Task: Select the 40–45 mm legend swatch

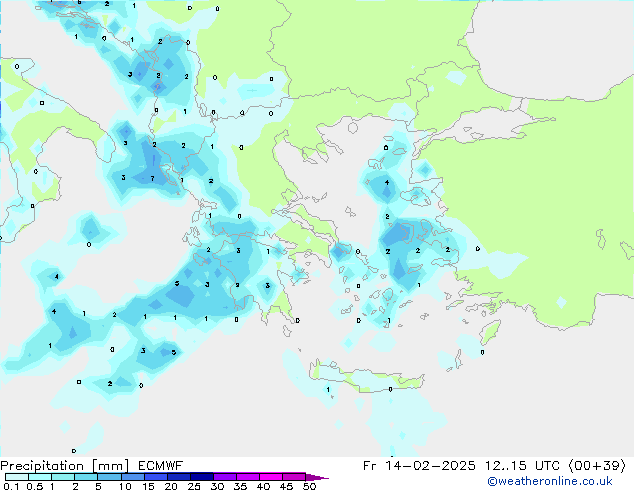Action: (x=271, y=477)
